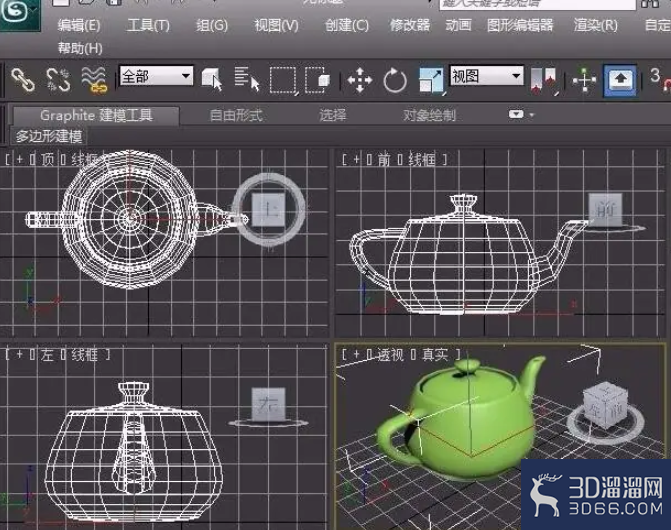This screenshot has height=530, width=671.
Task: Open the 工具(T) menu
Action: click(148, 25)
